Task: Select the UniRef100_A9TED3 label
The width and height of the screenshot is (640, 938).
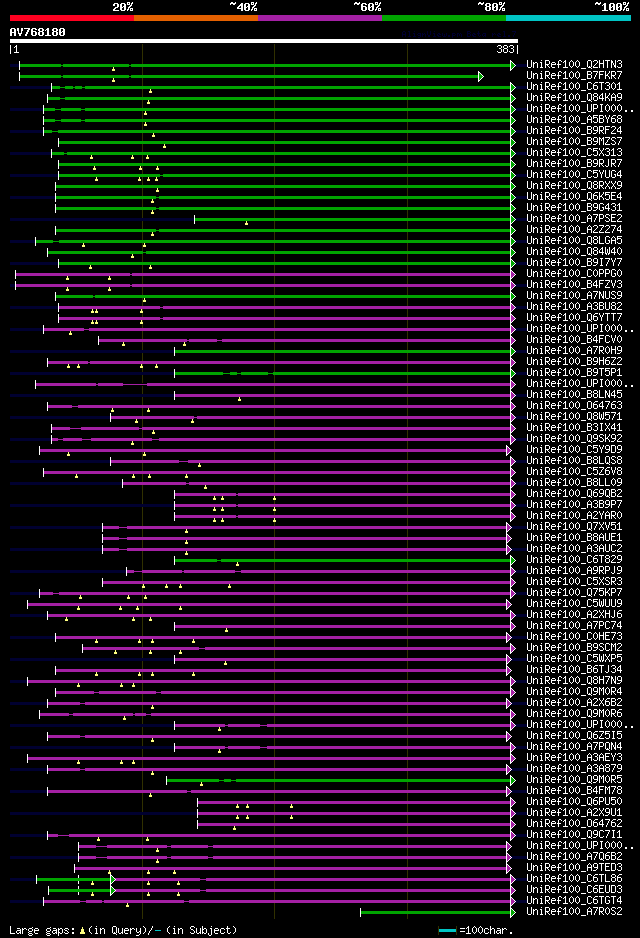Action: [x=574, y=868]
